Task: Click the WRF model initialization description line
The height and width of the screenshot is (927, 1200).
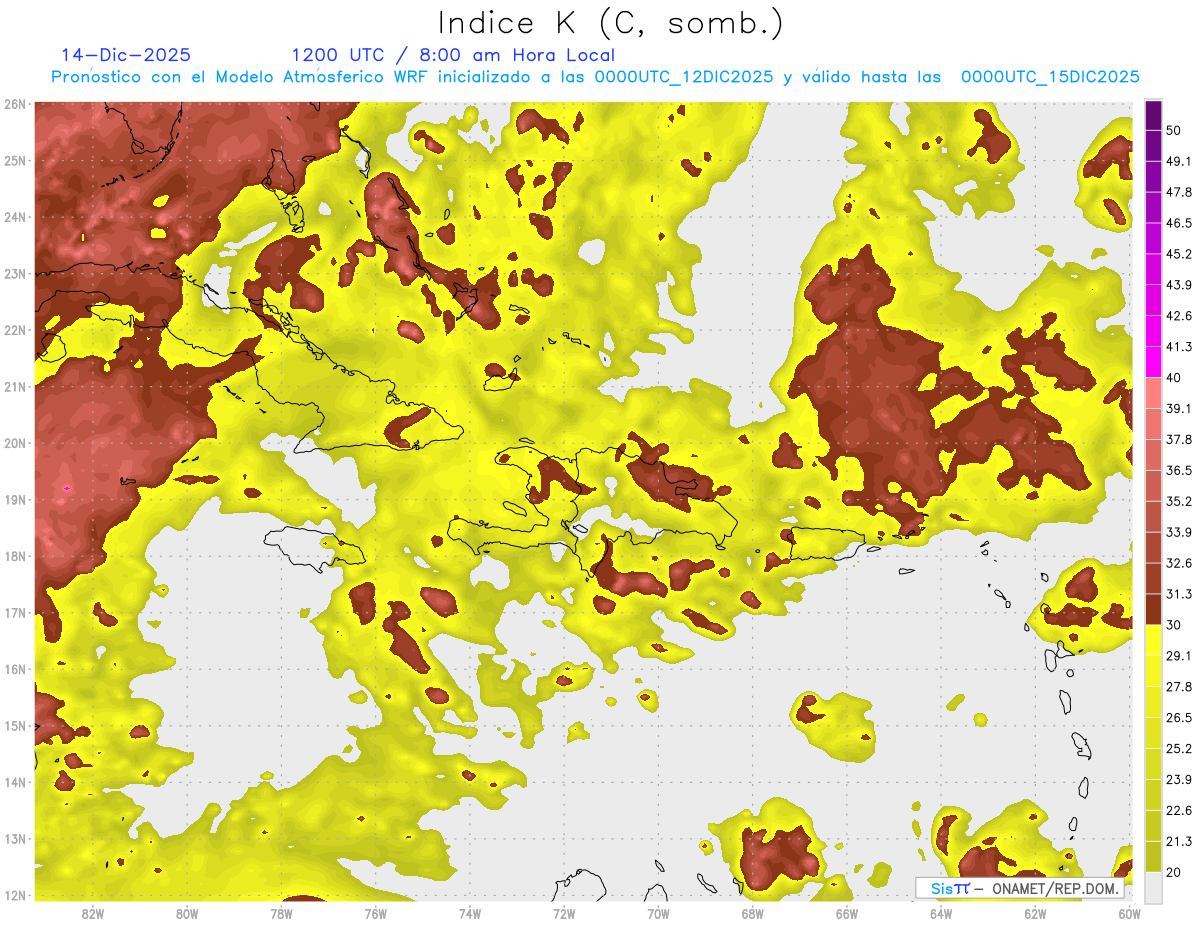Action: tap(595, 77)
